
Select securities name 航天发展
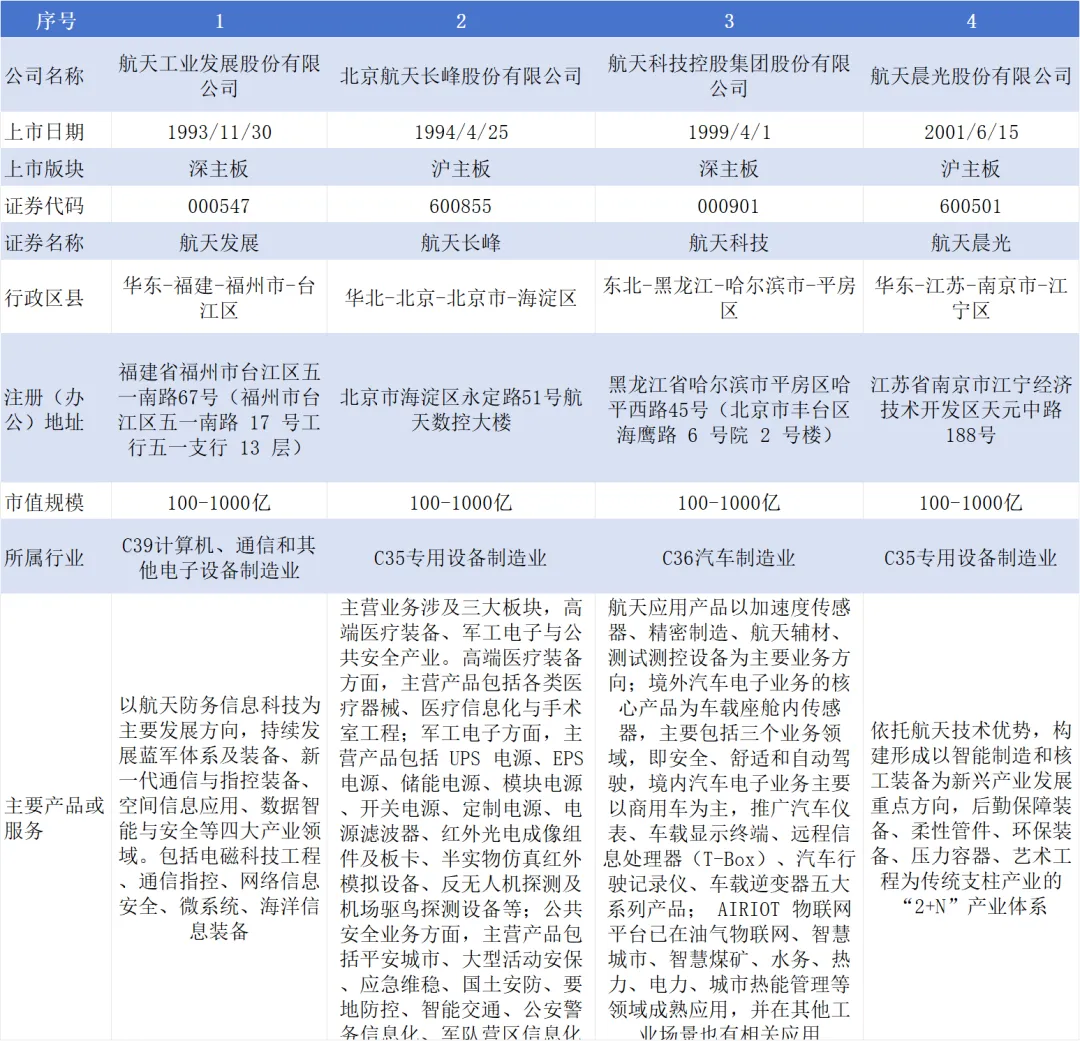click(219, 243)
